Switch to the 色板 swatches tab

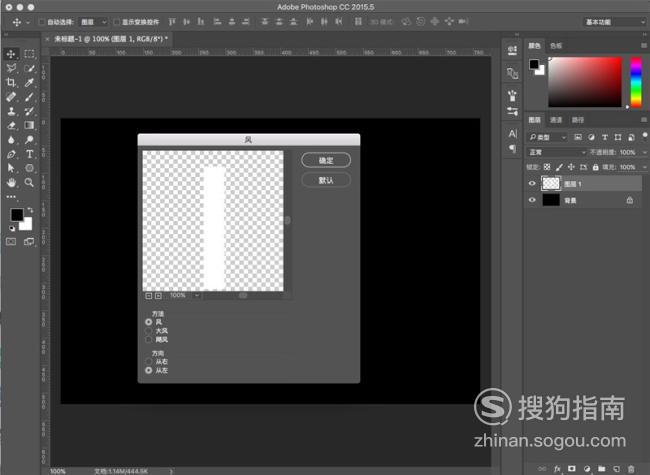point(556,46)
